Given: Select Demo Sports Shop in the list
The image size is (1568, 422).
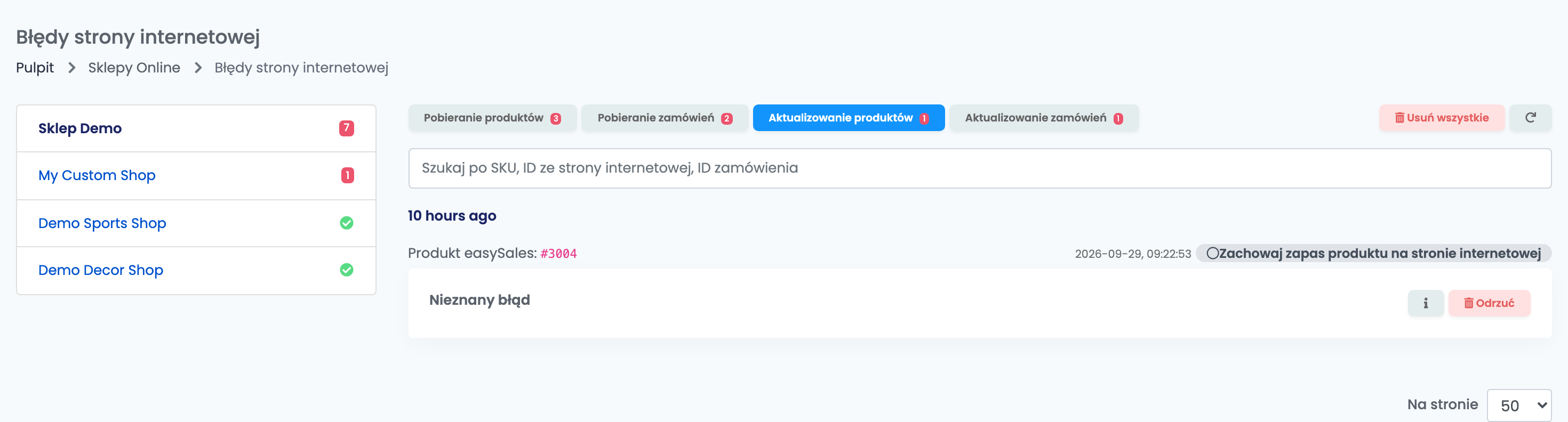Looking at the screenshot, I should [x=196, y=223].
